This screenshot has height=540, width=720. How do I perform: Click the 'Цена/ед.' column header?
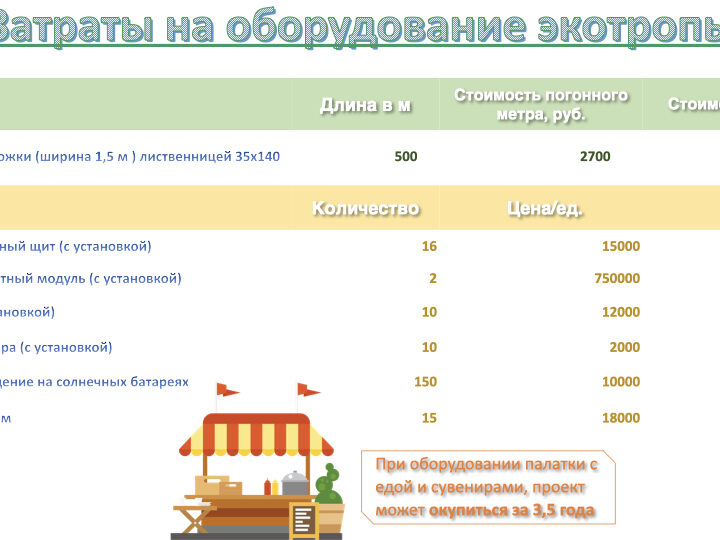544,209
